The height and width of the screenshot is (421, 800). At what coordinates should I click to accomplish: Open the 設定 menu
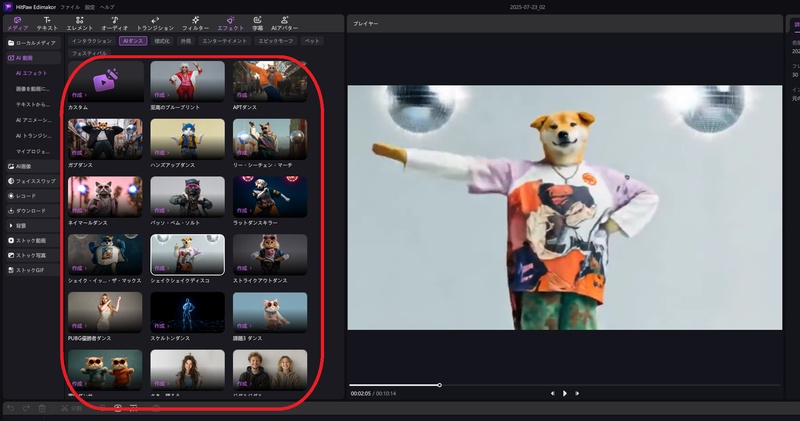click(x=90, y=7)
